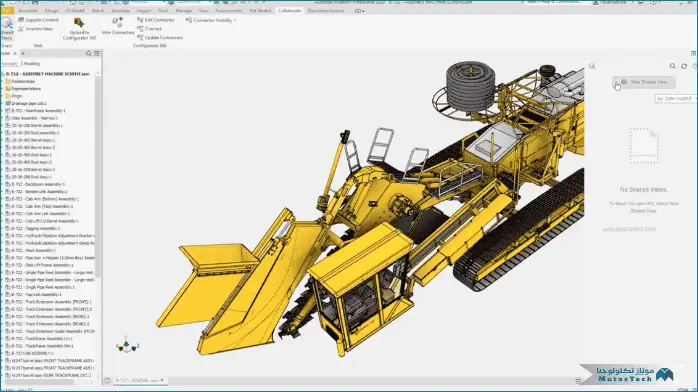This screenshot has height=392, width=698.
Task: Open the sort by date created dropdown
Action: click(676, 98)
